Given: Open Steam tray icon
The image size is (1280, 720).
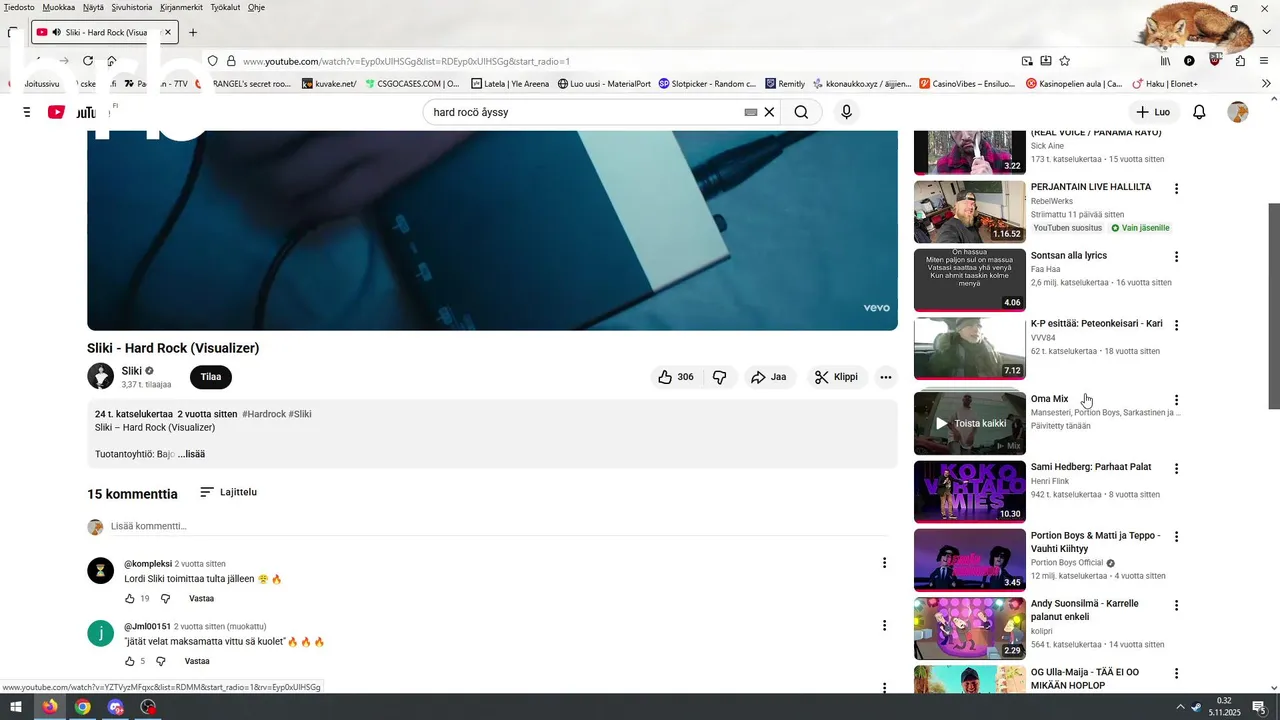Looking at the screenshot, I should coord(1196,707).
